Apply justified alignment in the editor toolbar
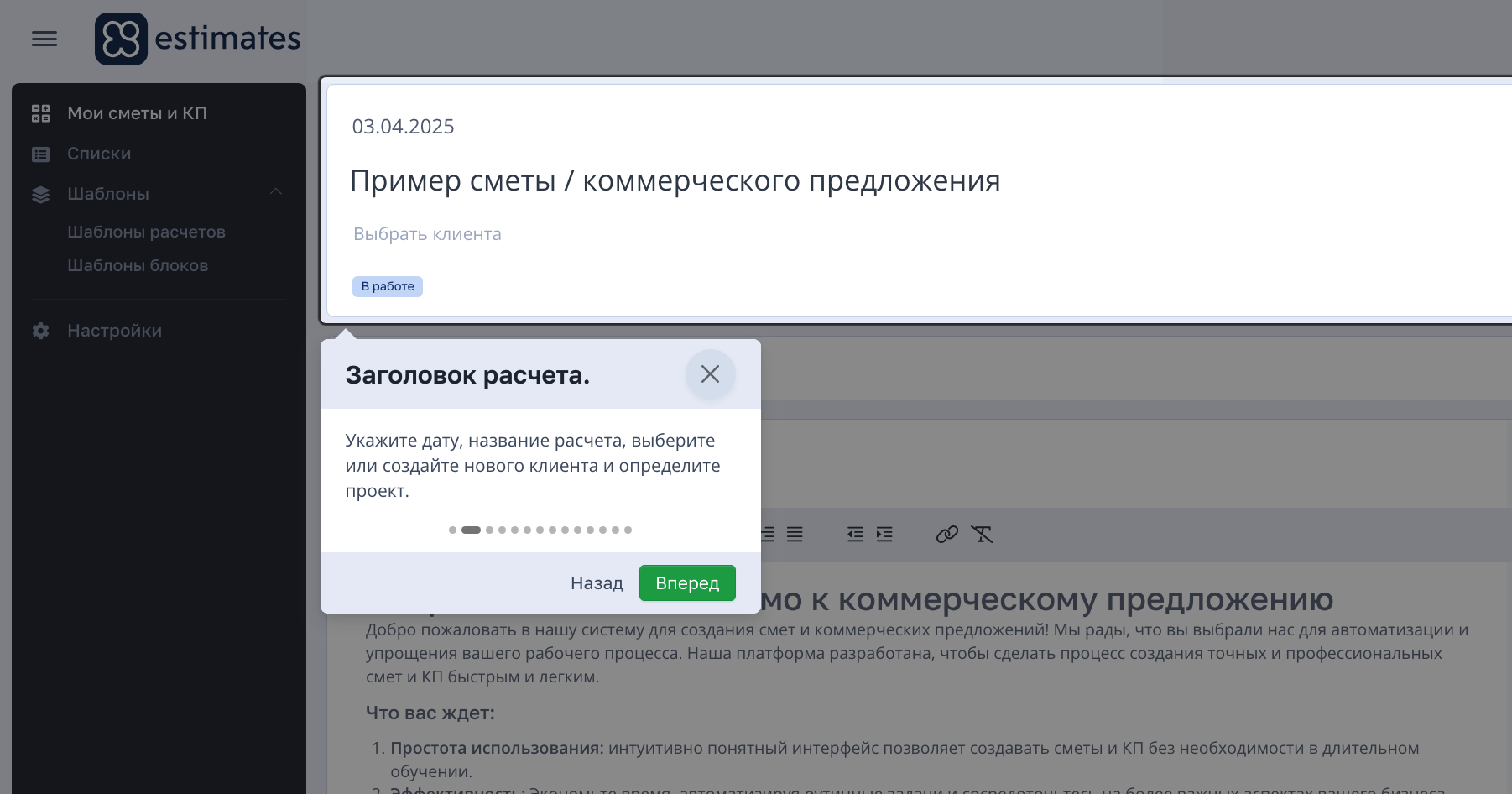This screenshot has height=794, width=1512. 793,534
